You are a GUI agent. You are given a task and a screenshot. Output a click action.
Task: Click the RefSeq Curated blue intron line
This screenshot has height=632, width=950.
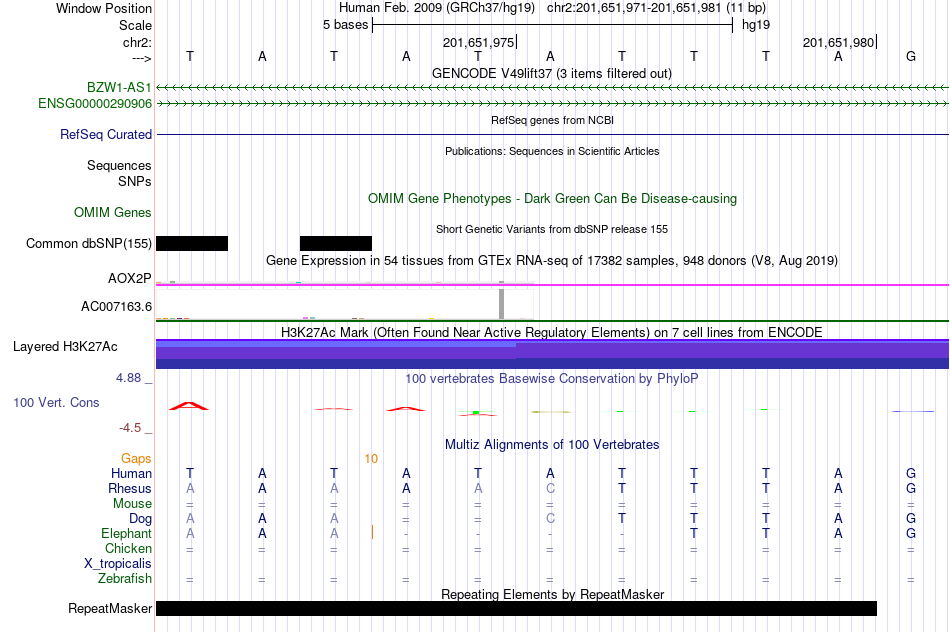click(552, 135)
